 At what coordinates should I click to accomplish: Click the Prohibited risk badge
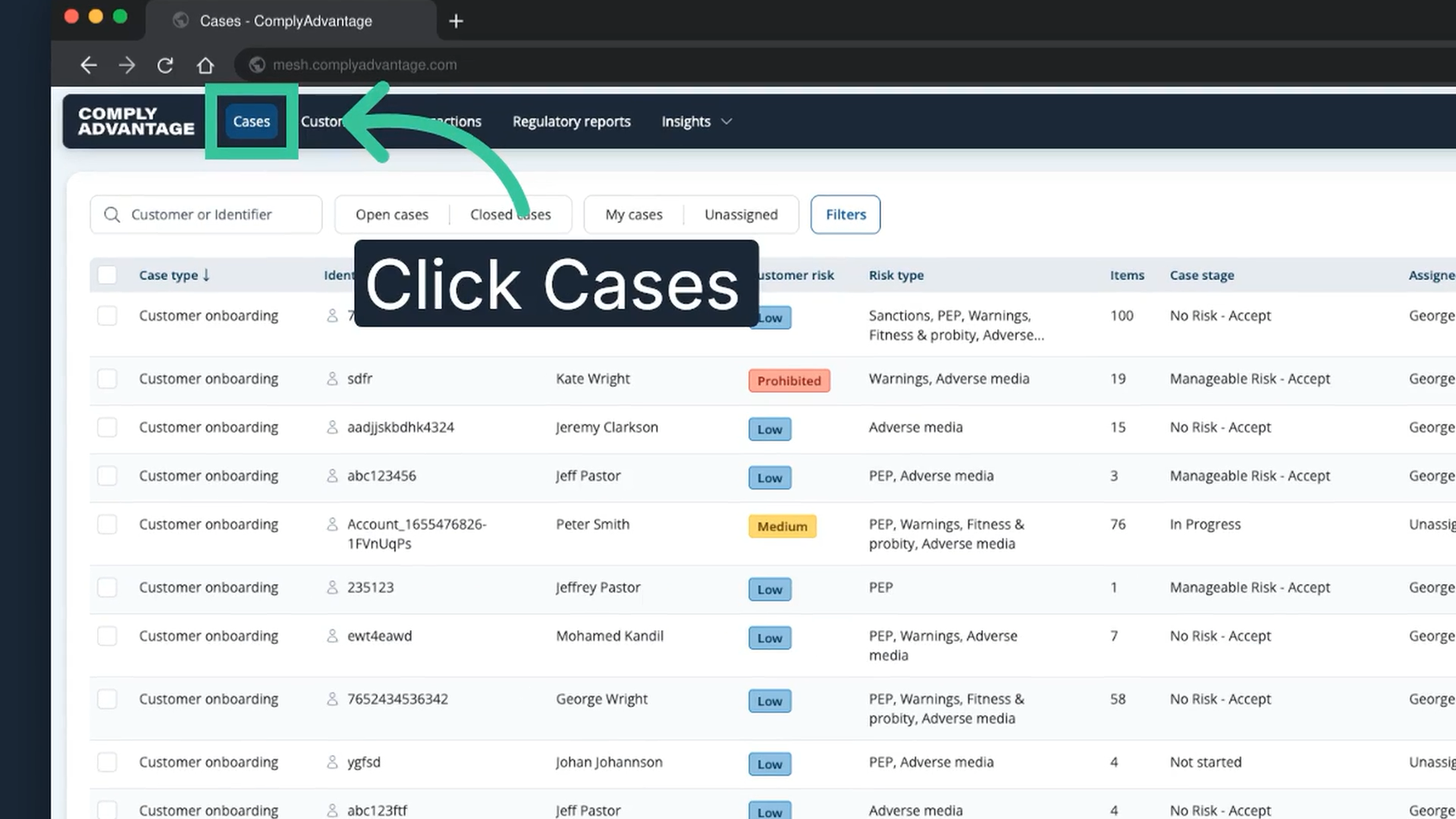pos(789,381)
